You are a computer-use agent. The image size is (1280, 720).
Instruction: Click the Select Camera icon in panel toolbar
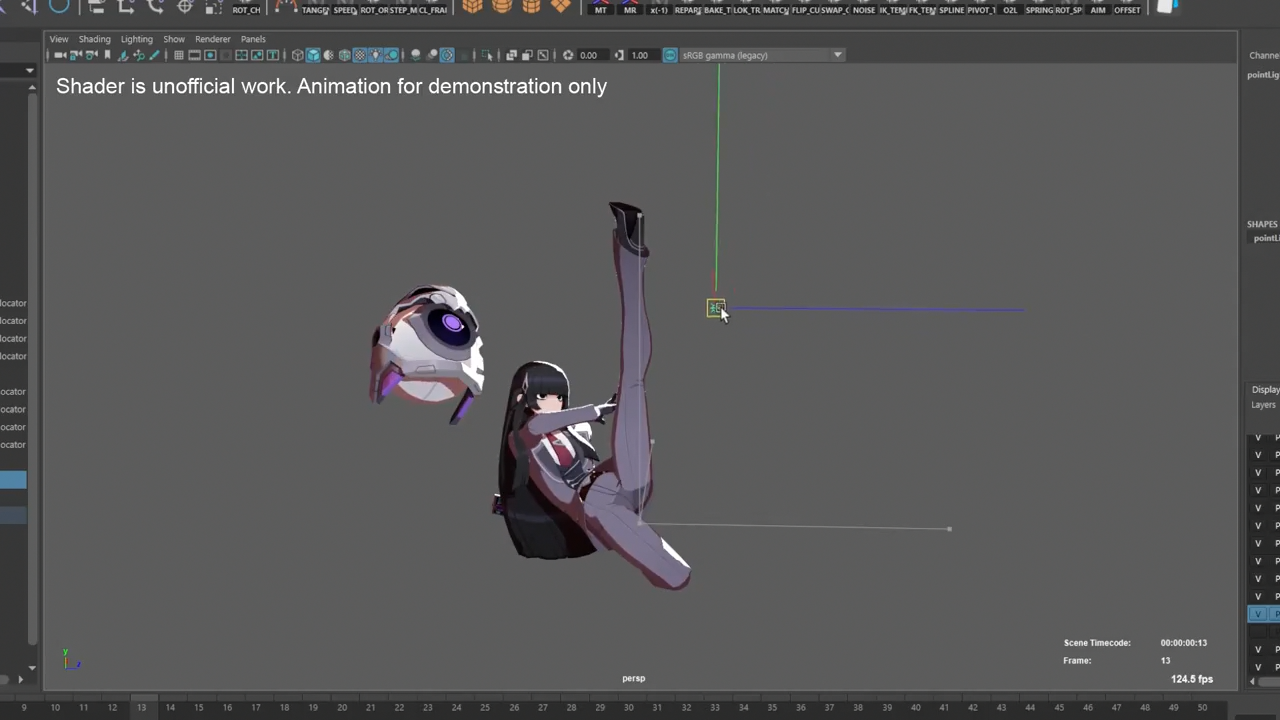[x=61, y=55]
